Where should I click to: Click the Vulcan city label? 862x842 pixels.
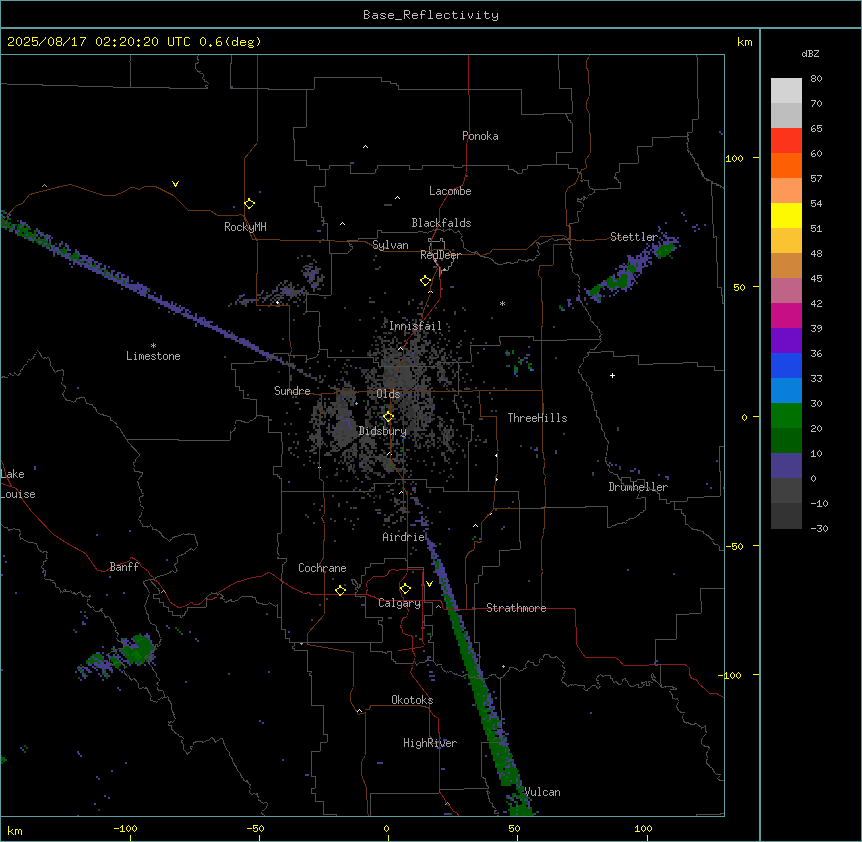click(542, 792)
